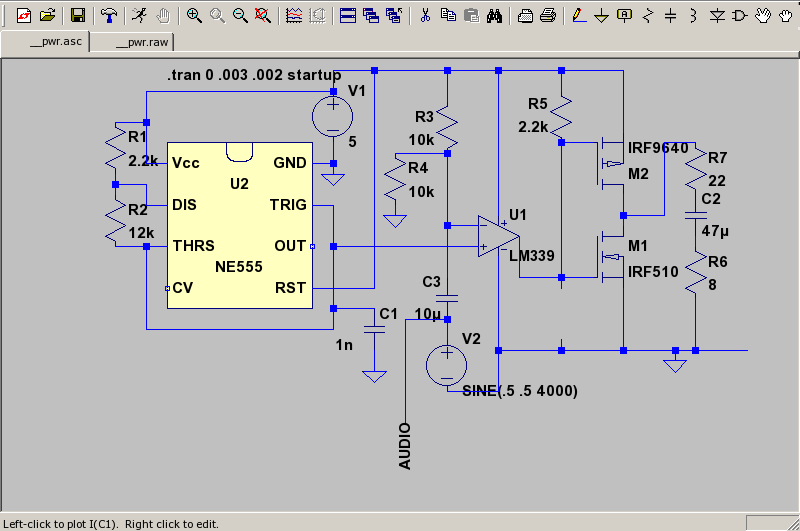The height and width of the screenshot is (531, 800).
Task: Tile the windows with the stacked-panes icon
Action: [348, 16]
